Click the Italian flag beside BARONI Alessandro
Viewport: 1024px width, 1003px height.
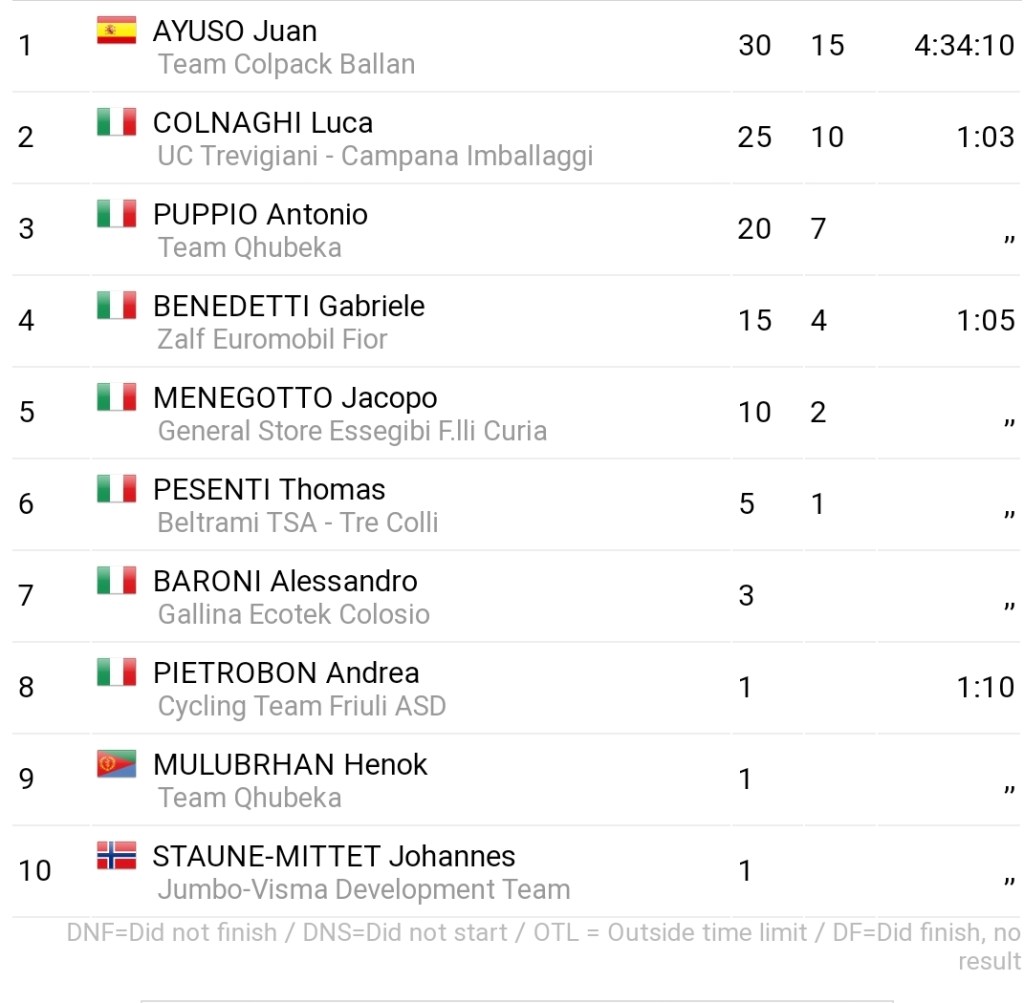click(117, 580)
